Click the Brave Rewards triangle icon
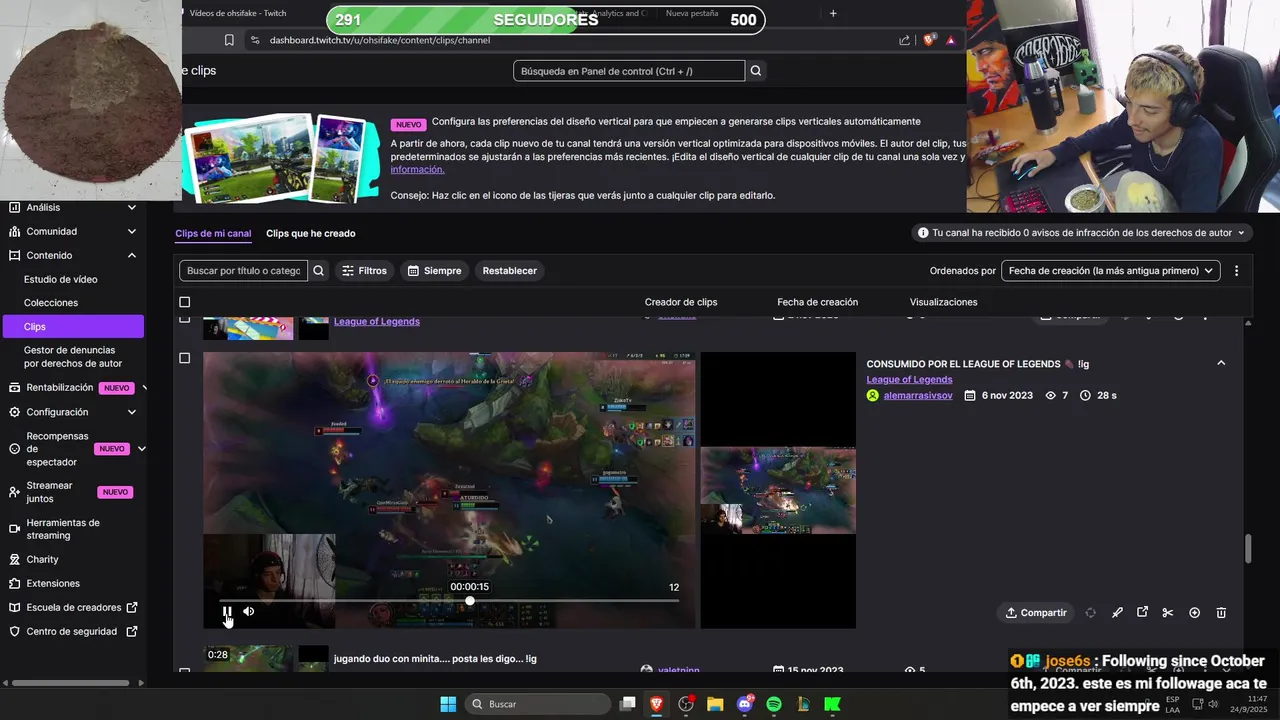The image size is (1280, 720). 951,40
